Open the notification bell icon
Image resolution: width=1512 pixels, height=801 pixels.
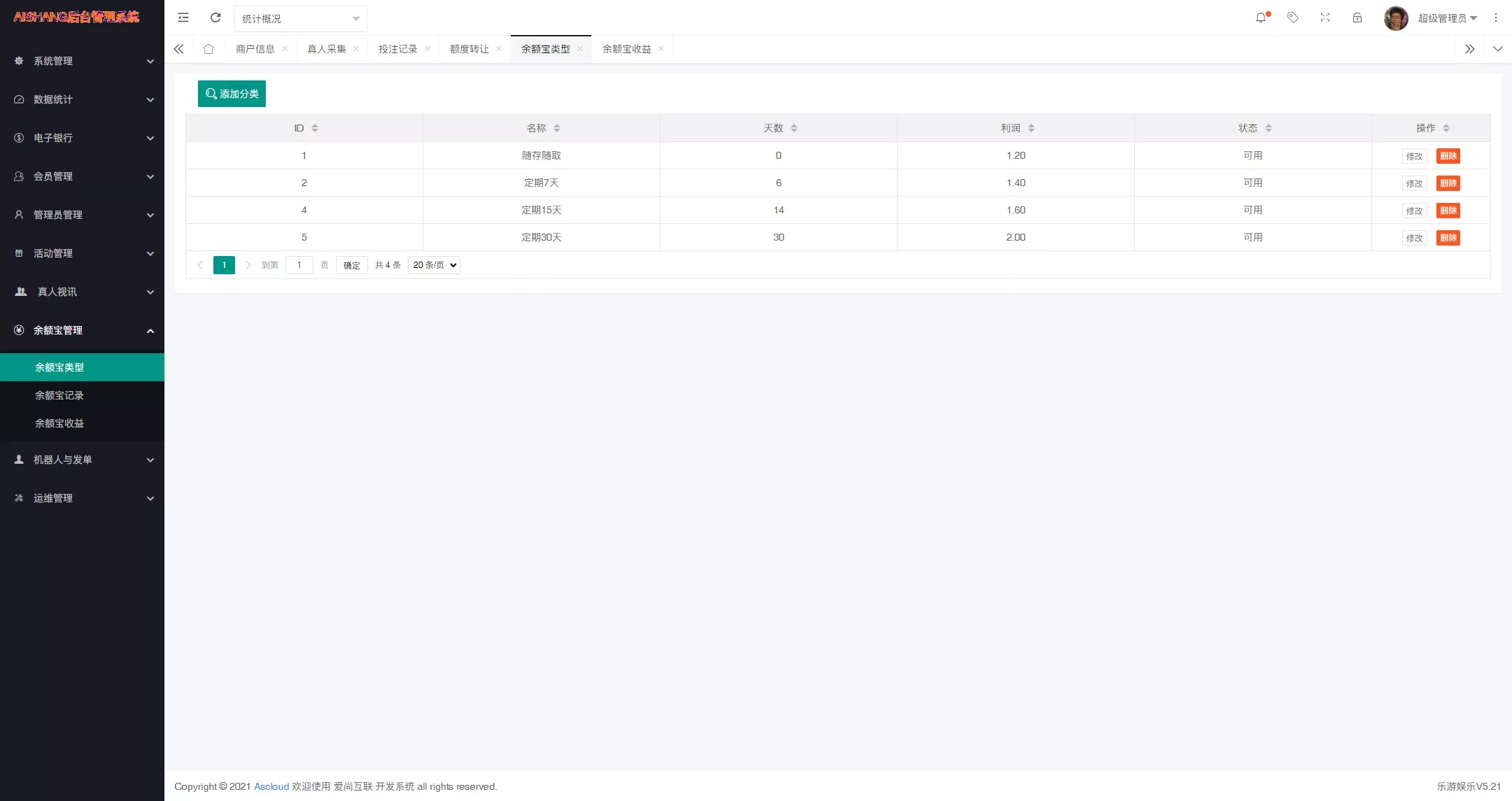point(1262,17)
